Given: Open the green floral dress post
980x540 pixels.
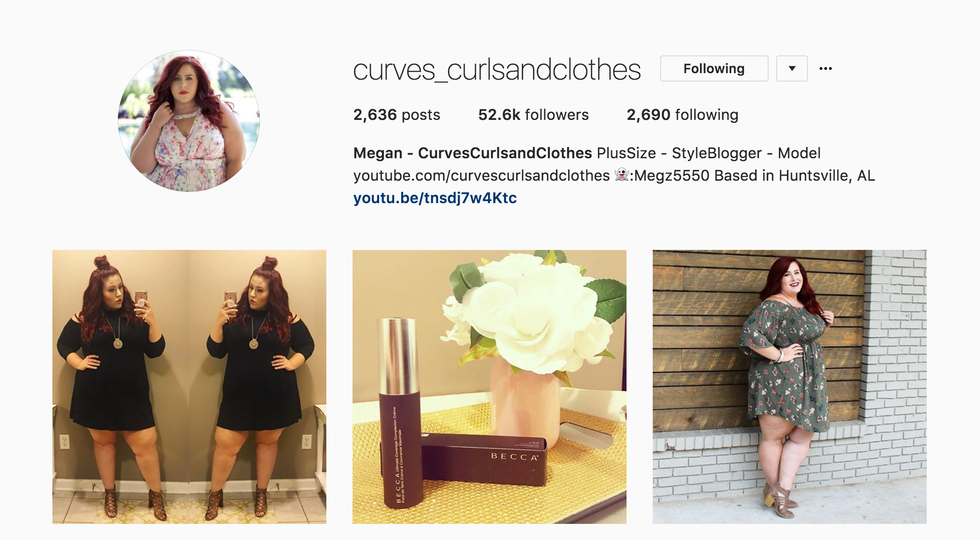Looking at the screenshot, I should coord(789,387).
